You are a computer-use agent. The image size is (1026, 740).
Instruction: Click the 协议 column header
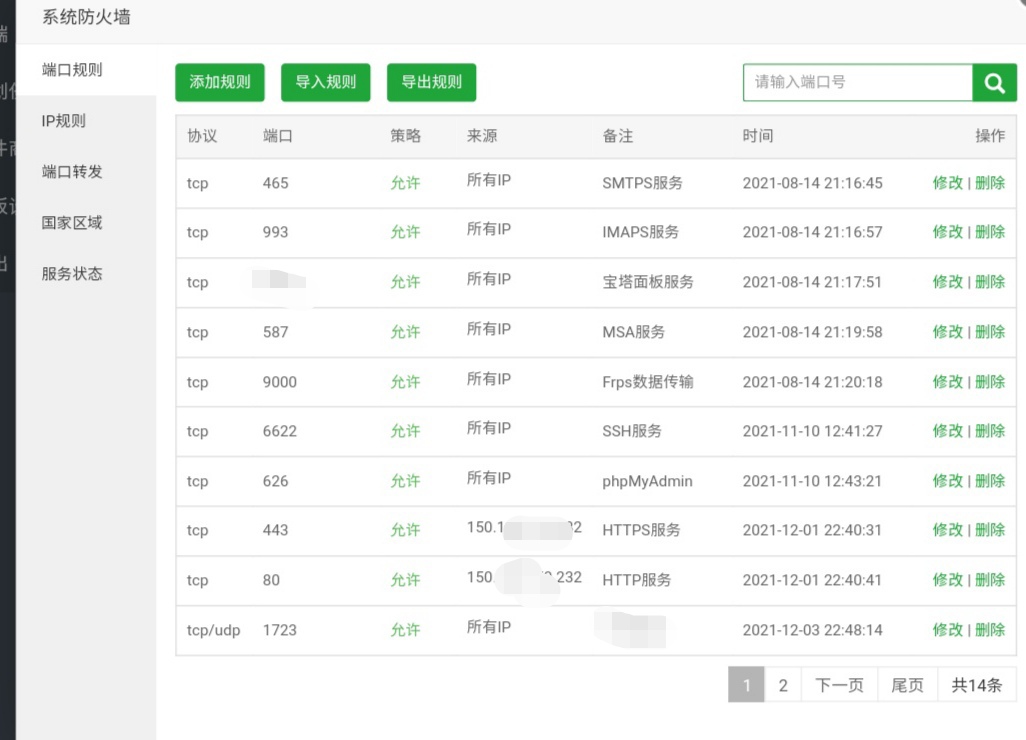pyautogui.click(x=202, y=136)
